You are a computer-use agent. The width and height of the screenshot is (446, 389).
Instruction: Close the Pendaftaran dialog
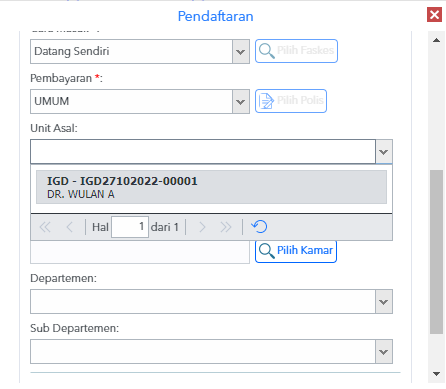coord(434,15)
